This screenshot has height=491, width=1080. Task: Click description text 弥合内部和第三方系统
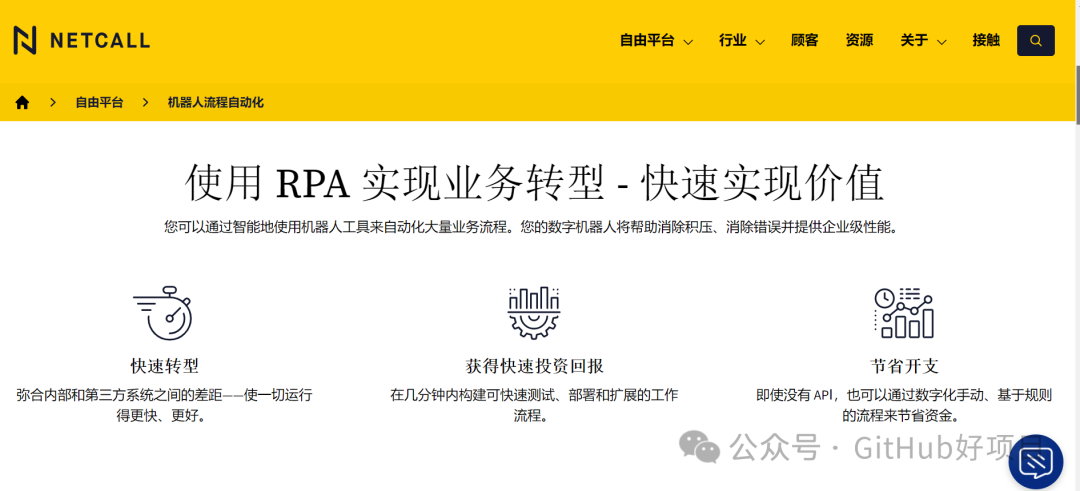[x=164, y=406]
